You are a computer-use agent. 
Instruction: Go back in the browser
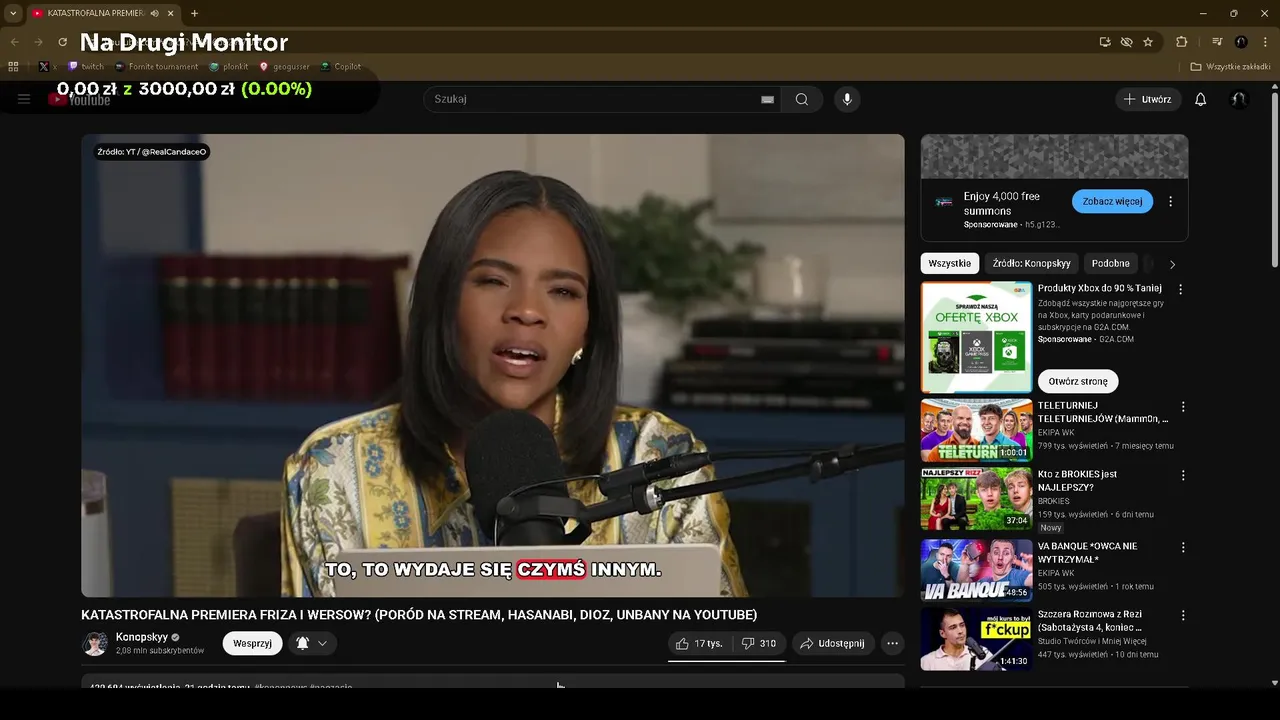pos(14,42)
